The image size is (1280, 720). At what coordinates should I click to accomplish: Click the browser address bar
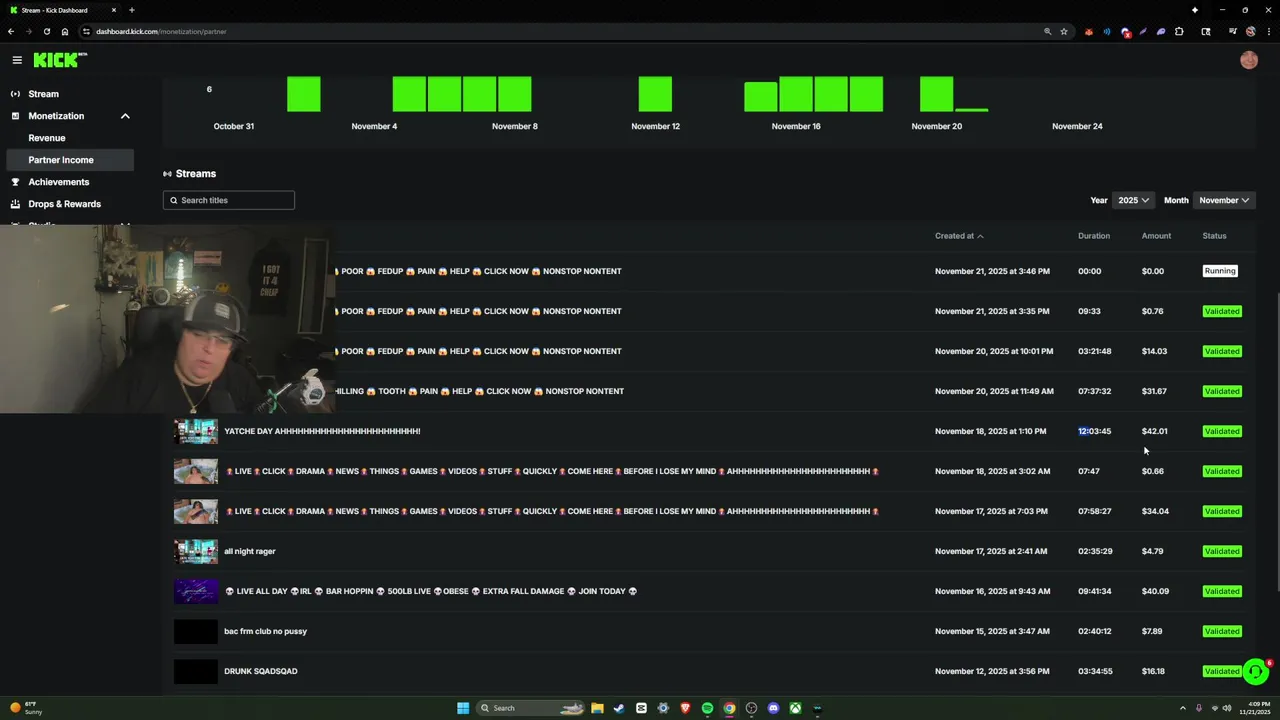tap(560, 31)
